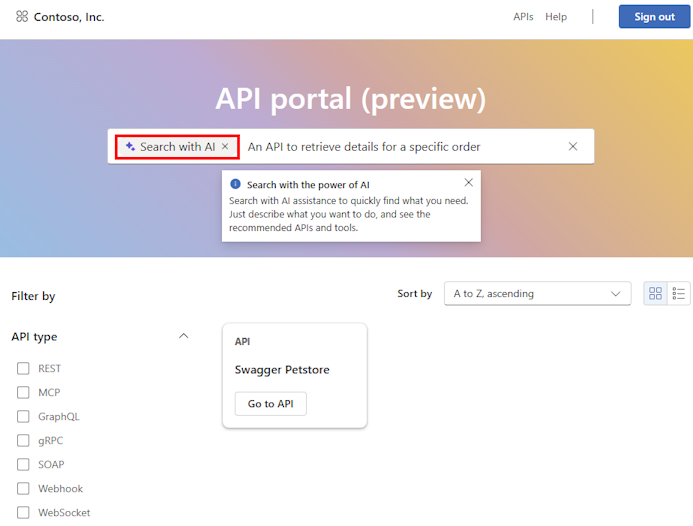Image resolution: width=693 pixels, height=526 pixels.
Task: Click the Contoso logo icon
Action: pyautogui.click(x=22, y=16)
